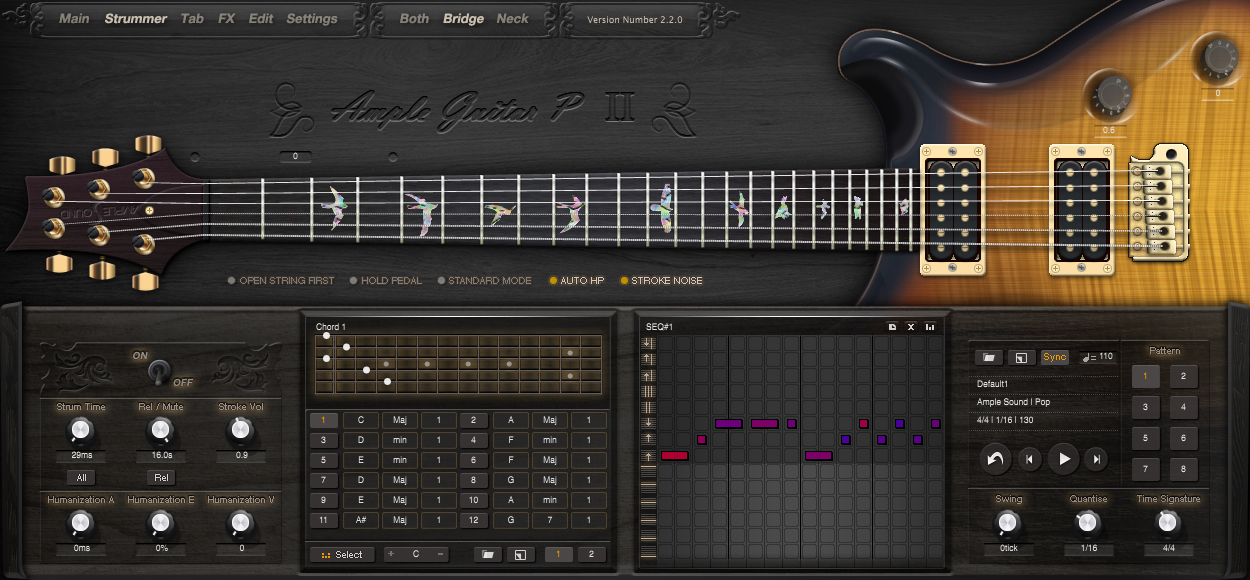
Task: Transpose key up with the plus button
Action: click(x=391, y=554)
